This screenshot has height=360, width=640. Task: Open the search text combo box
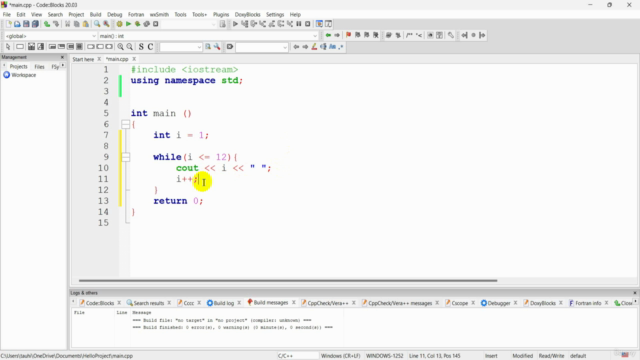[x=262, y=47]
